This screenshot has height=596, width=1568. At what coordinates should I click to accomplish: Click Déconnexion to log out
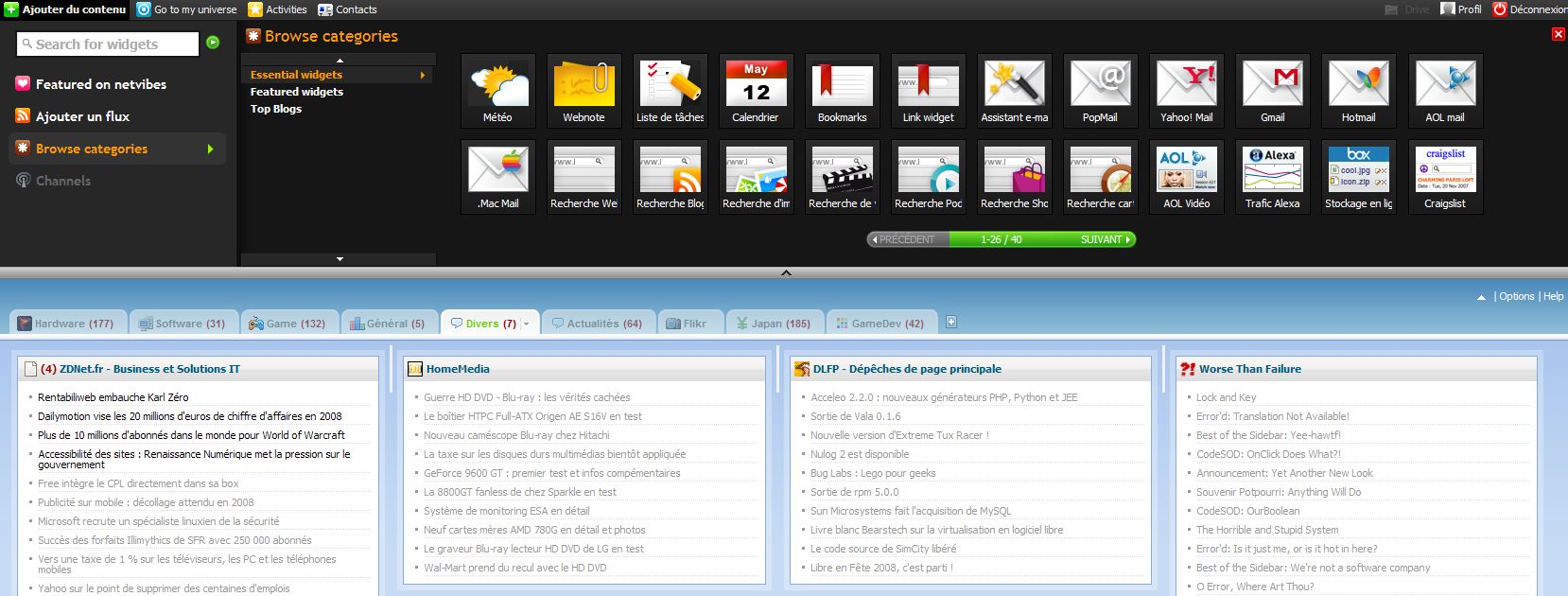tap(1529, 9)
